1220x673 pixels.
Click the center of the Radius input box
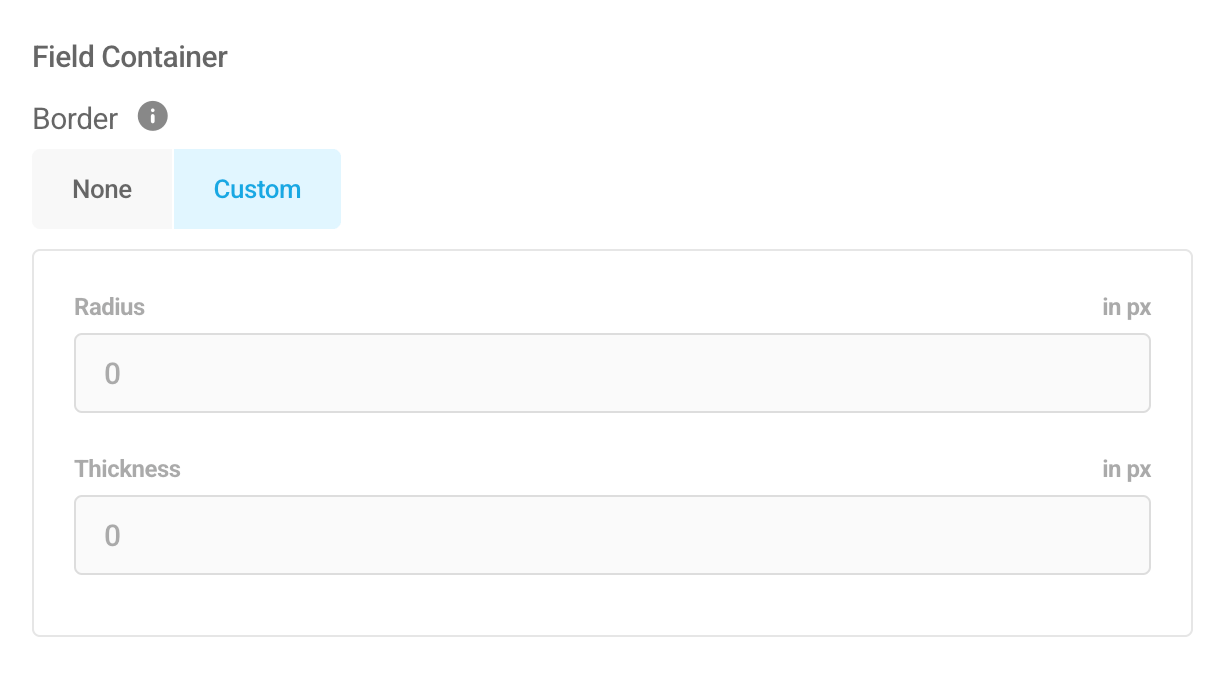[x=612, y=373]
